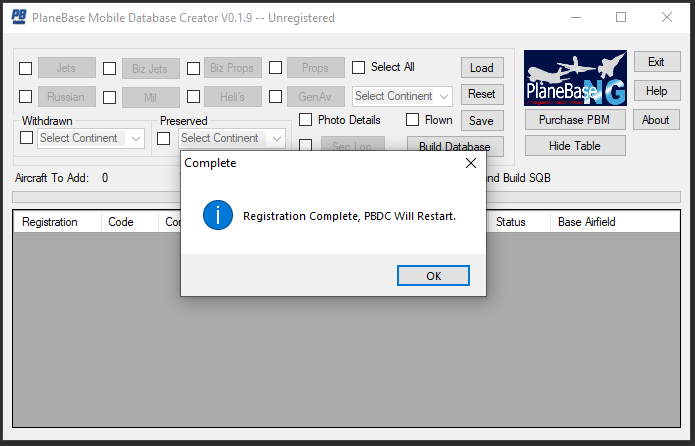Click the Purchase PBM button
Viewport: 695px width, 446px height.
tap(575, 120)
